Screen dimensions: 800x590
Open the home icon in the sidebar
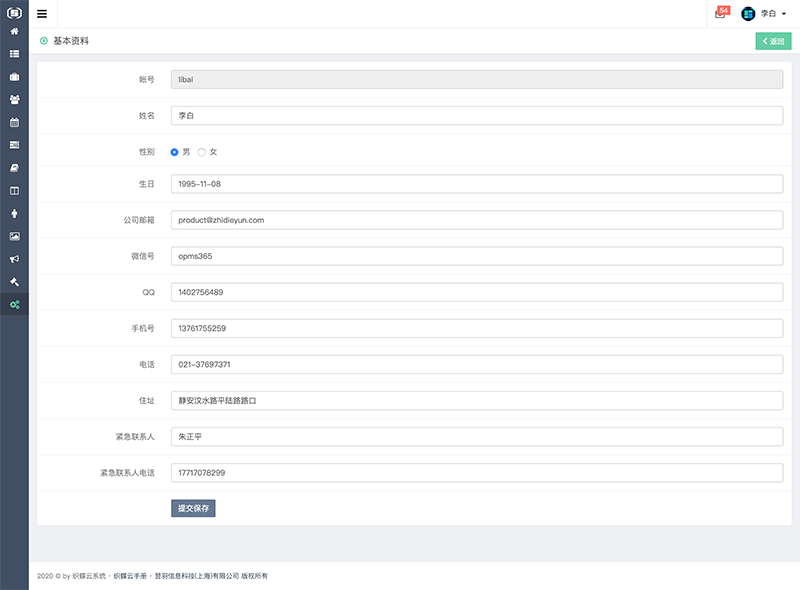(15, 34)
